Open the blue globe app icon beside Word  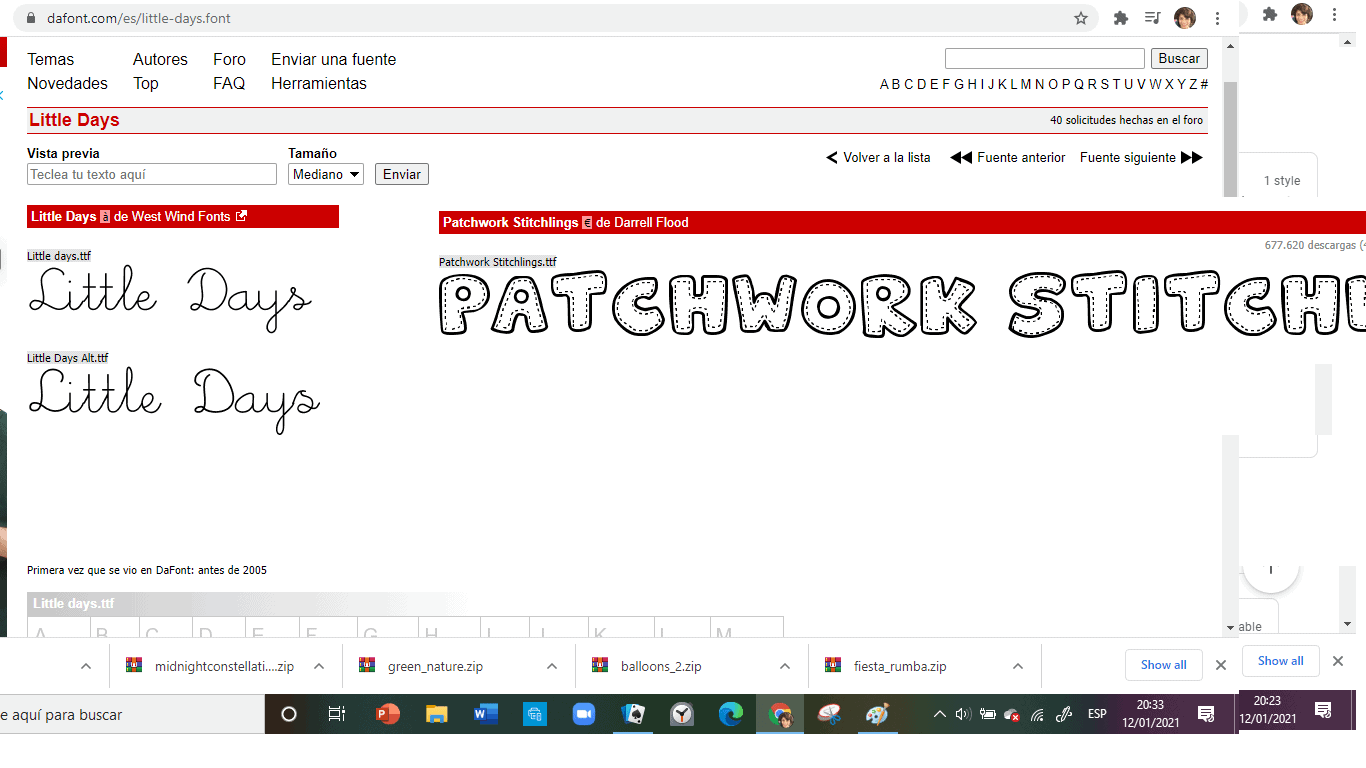tap(534, 714)
